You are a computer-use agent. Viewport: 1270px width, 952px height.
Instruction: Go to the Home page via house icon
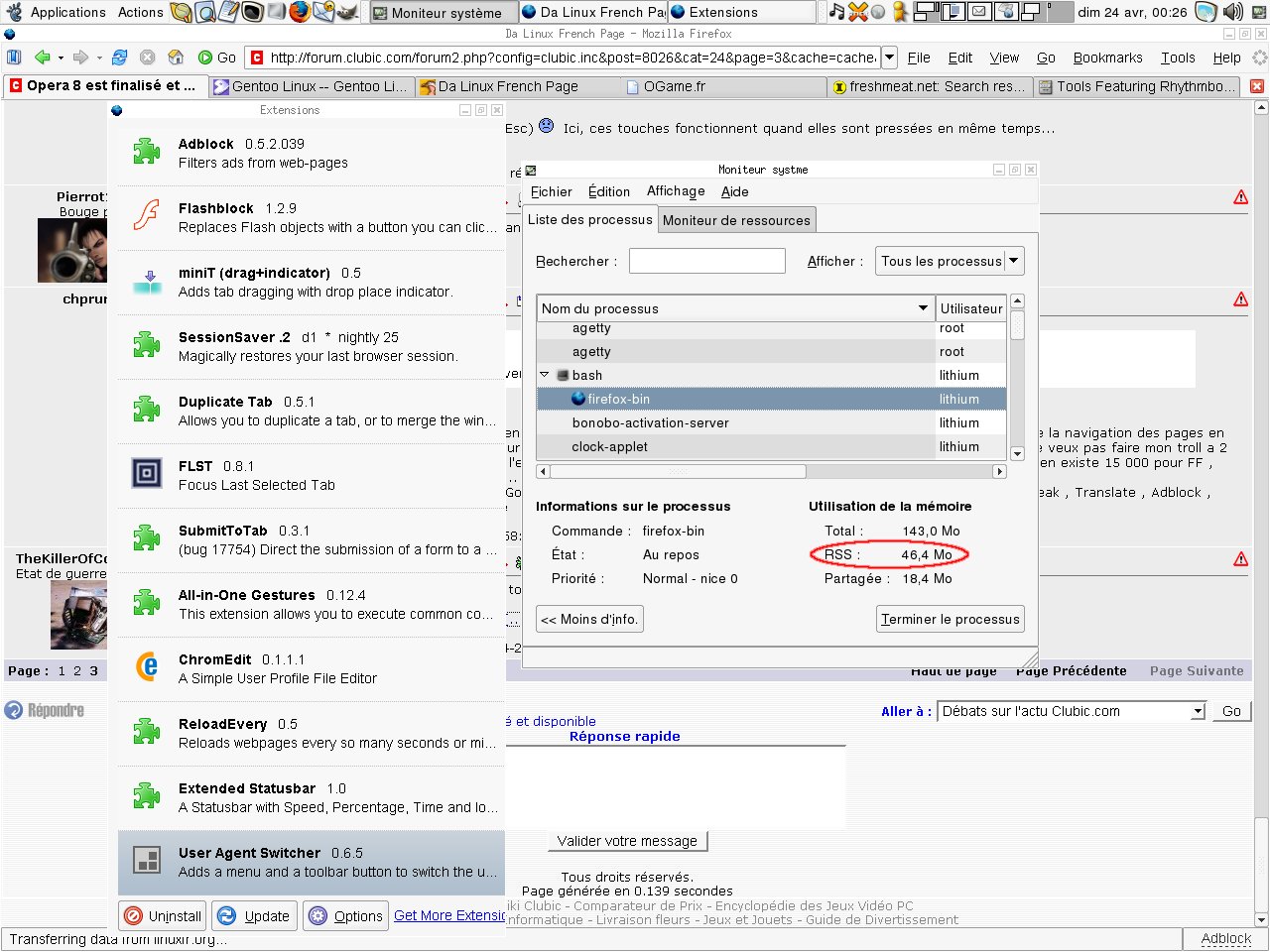tap(176, 58)
